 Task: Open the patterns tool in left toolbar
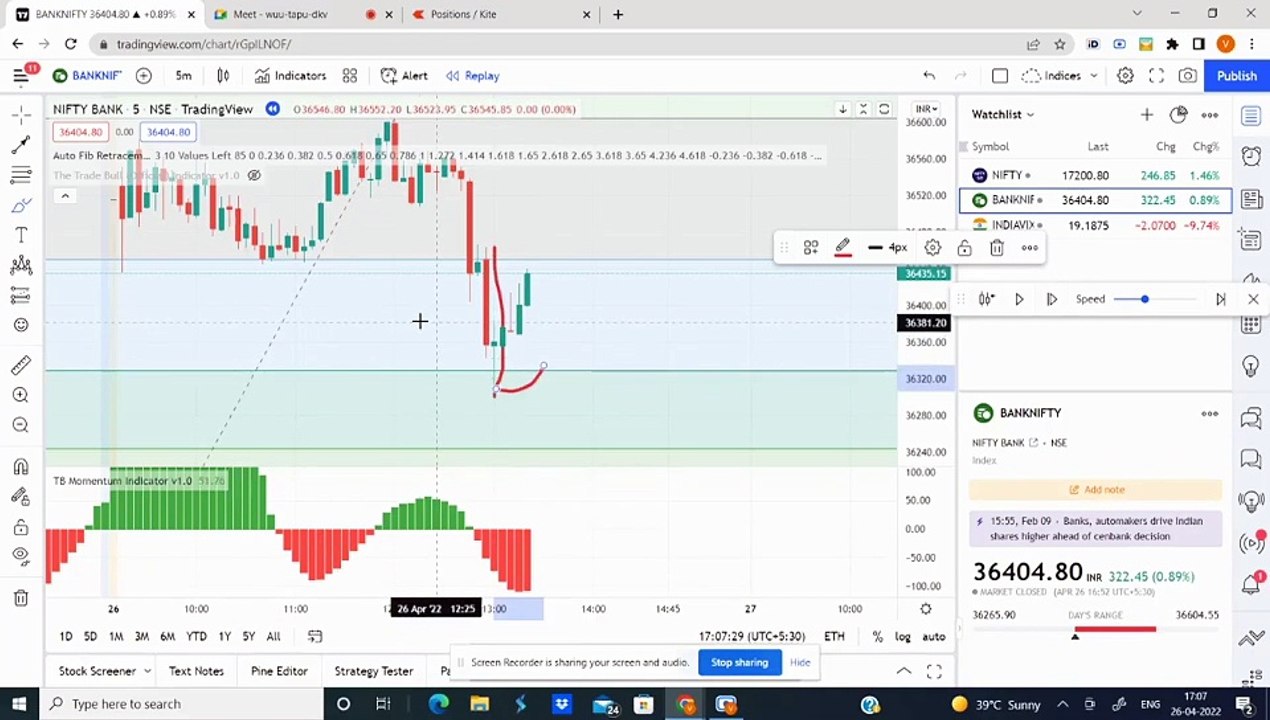click(20, 265)
